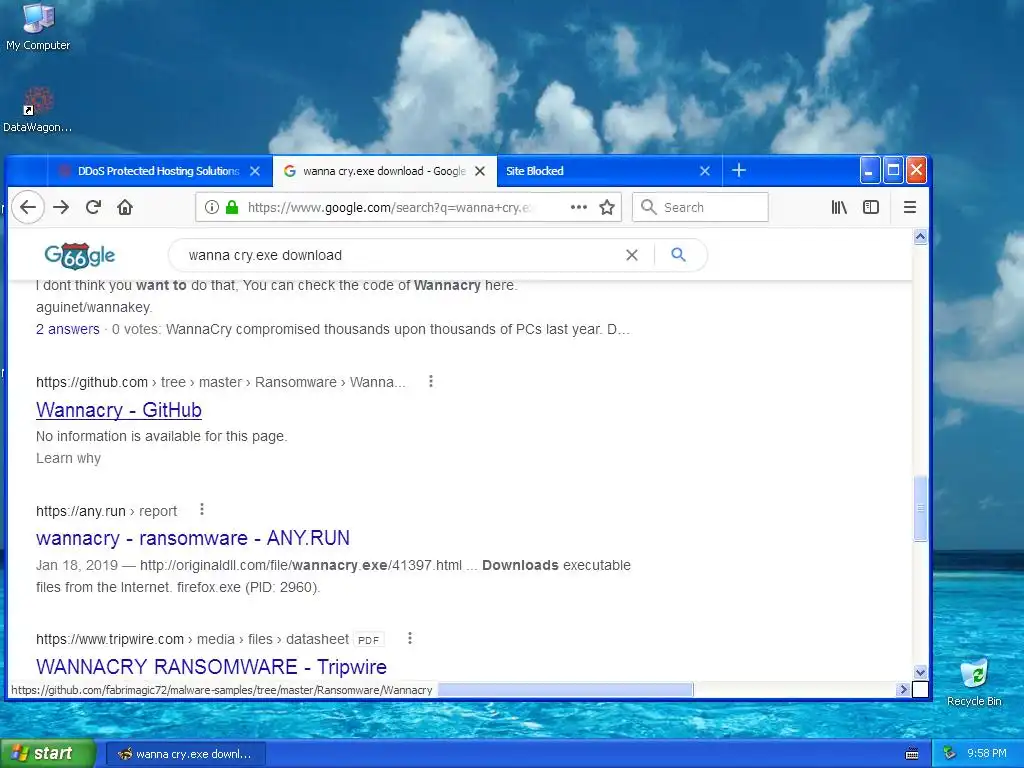The width and height of the screenshot is (1024, 768).
Task: Click the page scrollbar down arrow
Action: click(920, 672)
